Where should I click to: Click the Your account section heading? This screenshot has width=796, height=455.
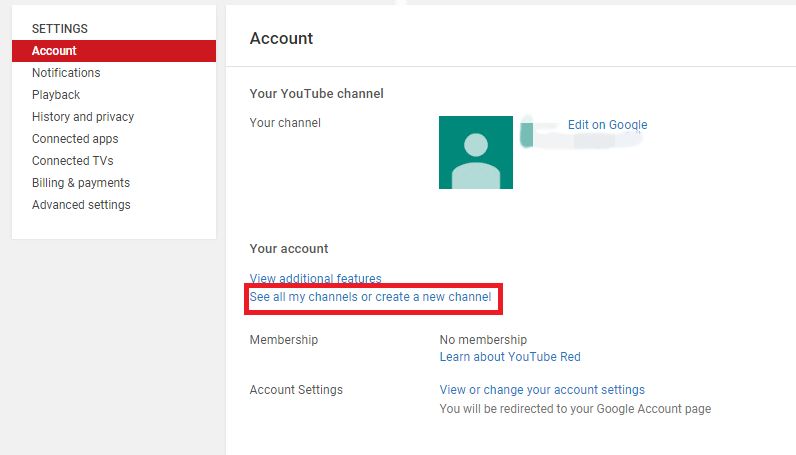(x=289, y=249)
